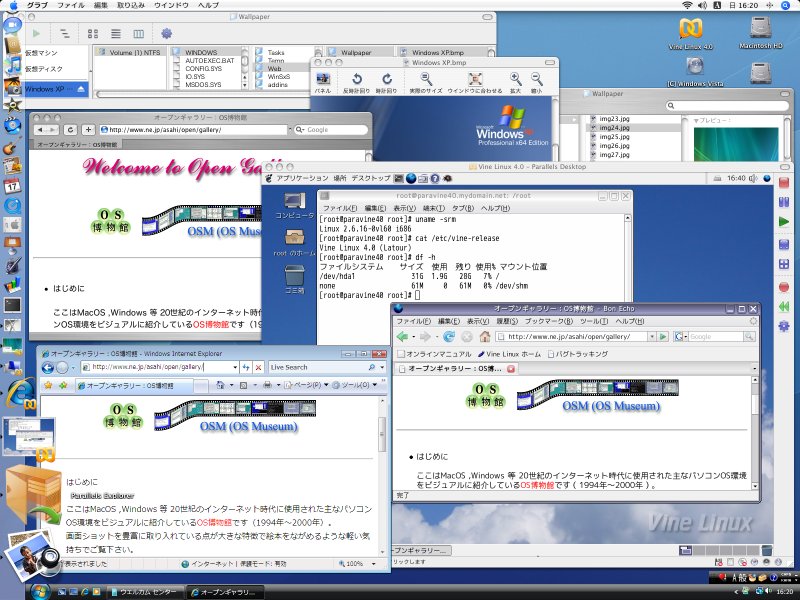This screenshot has width=800, height=600.
Task: Refresh the page in Internet Explorer
Action: click(x=246, y=367)
